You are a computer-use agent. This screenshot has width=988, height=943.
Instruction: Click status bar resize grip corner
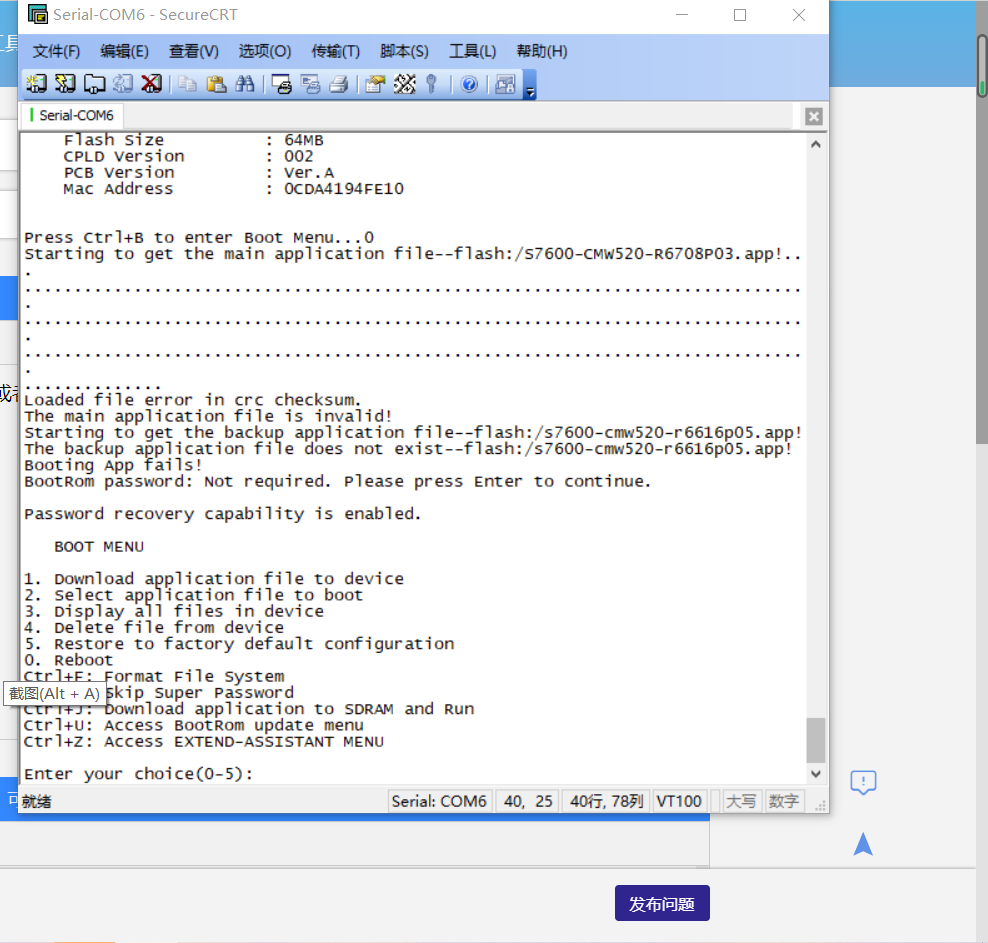click(x=820, y=805)
